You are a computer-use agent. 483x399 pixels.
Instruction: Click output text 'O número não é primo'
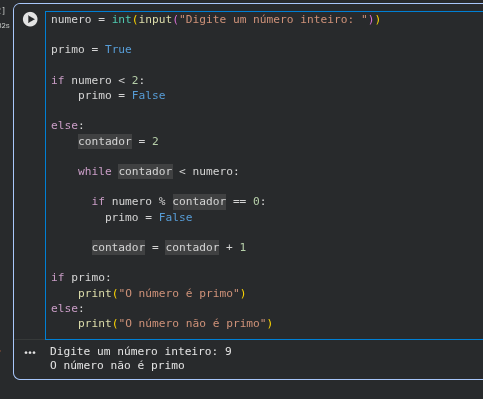click(117, 365)
